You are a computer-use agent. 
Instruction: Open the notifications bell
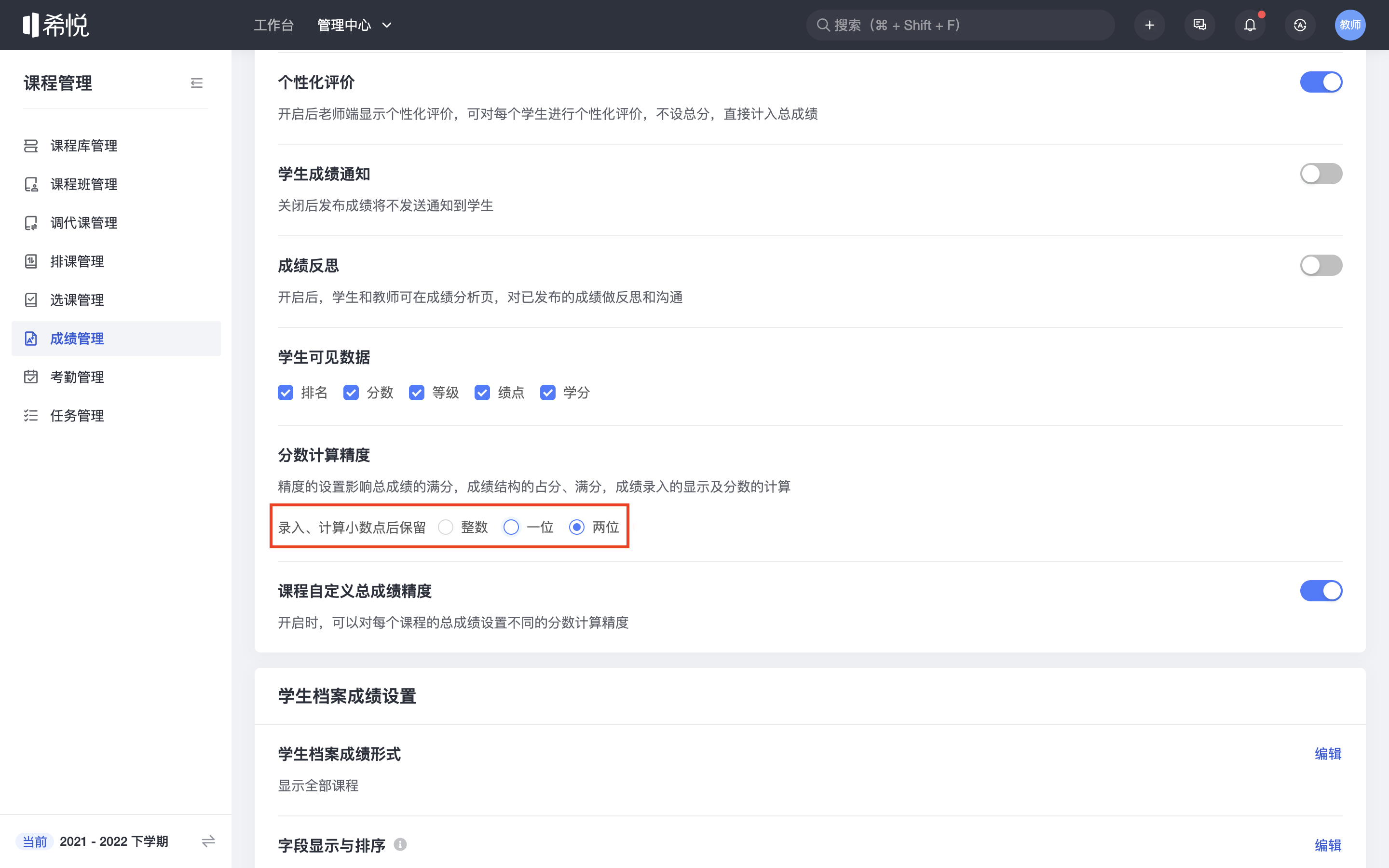(x=1250, y=25)
